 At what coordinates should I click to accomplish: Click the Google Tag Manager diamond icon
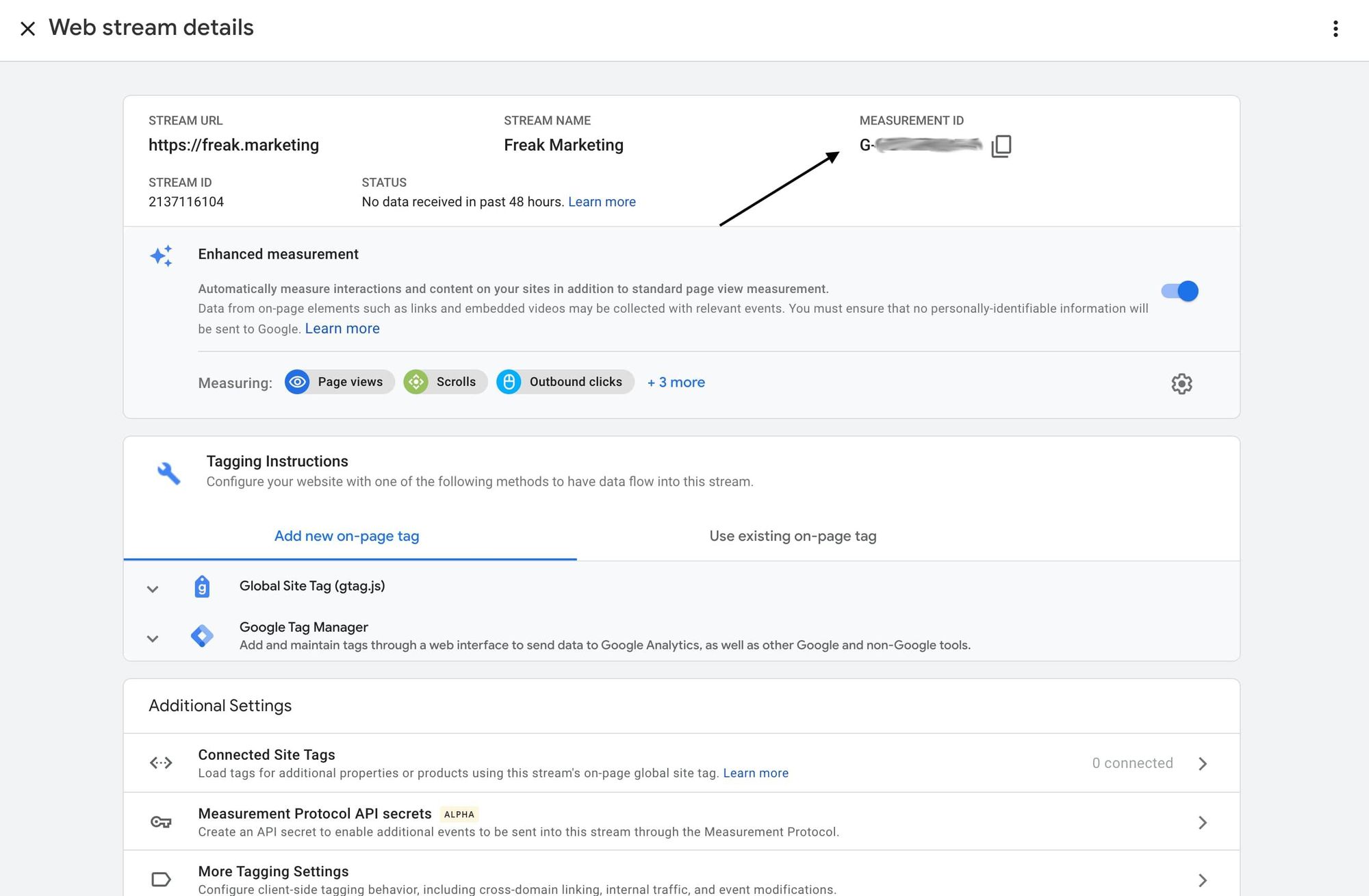pos(202,636)
